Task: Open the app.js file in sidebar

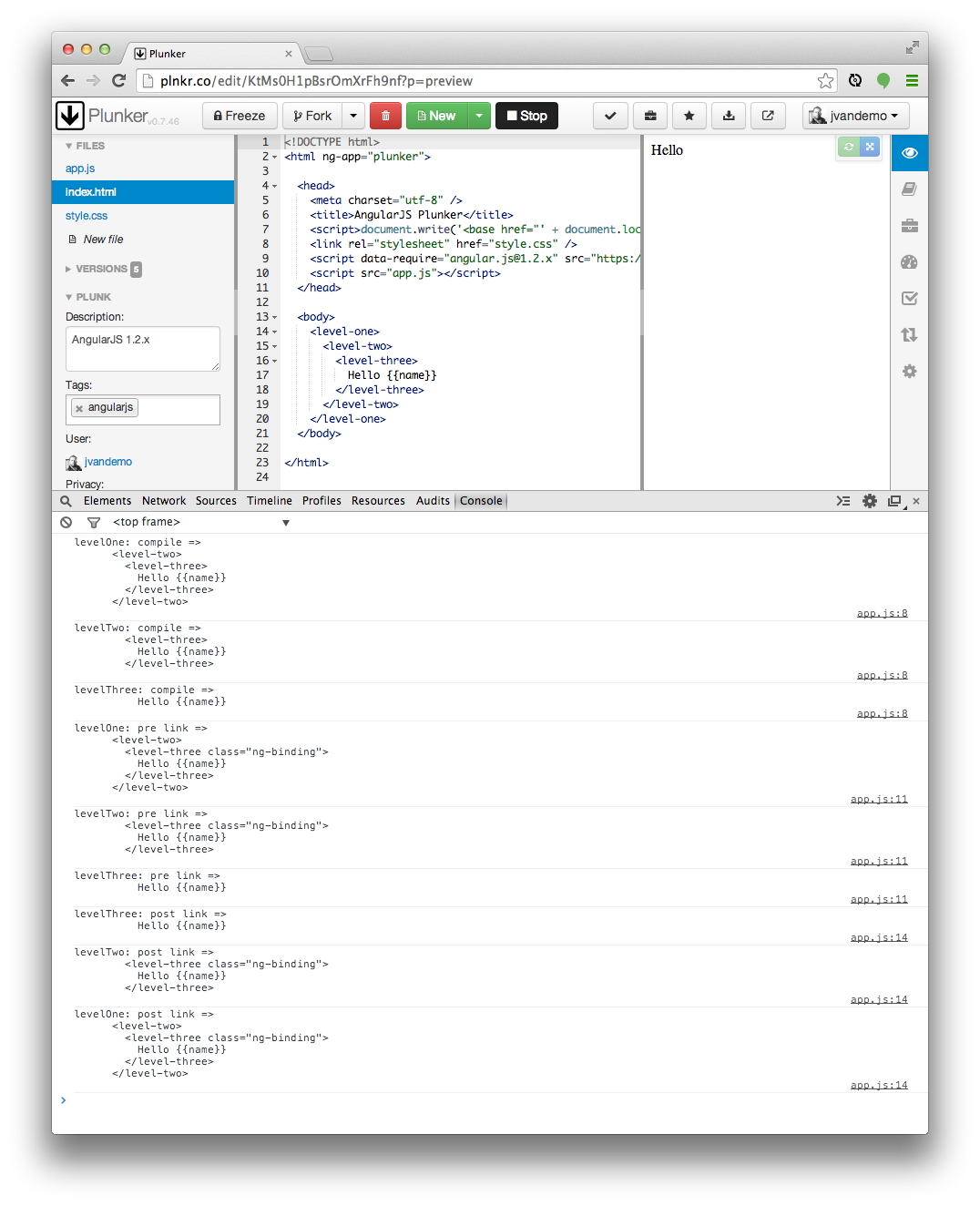Action: pos(80,169)
